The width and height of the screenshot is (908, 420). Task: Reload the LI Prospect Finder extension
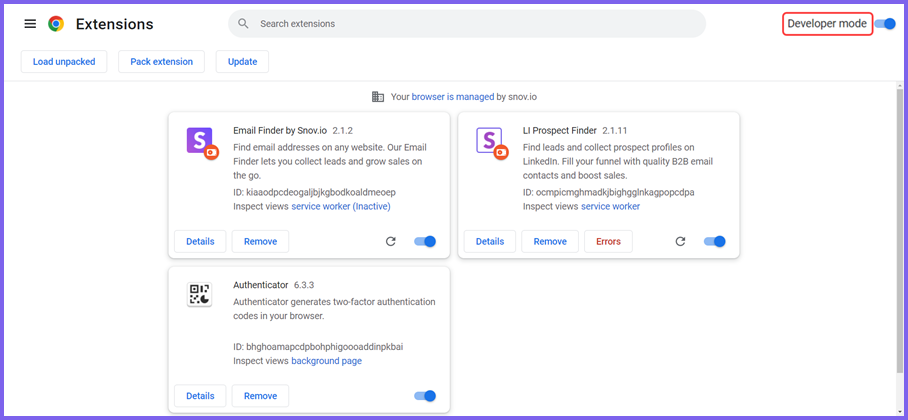coord(680,242)
